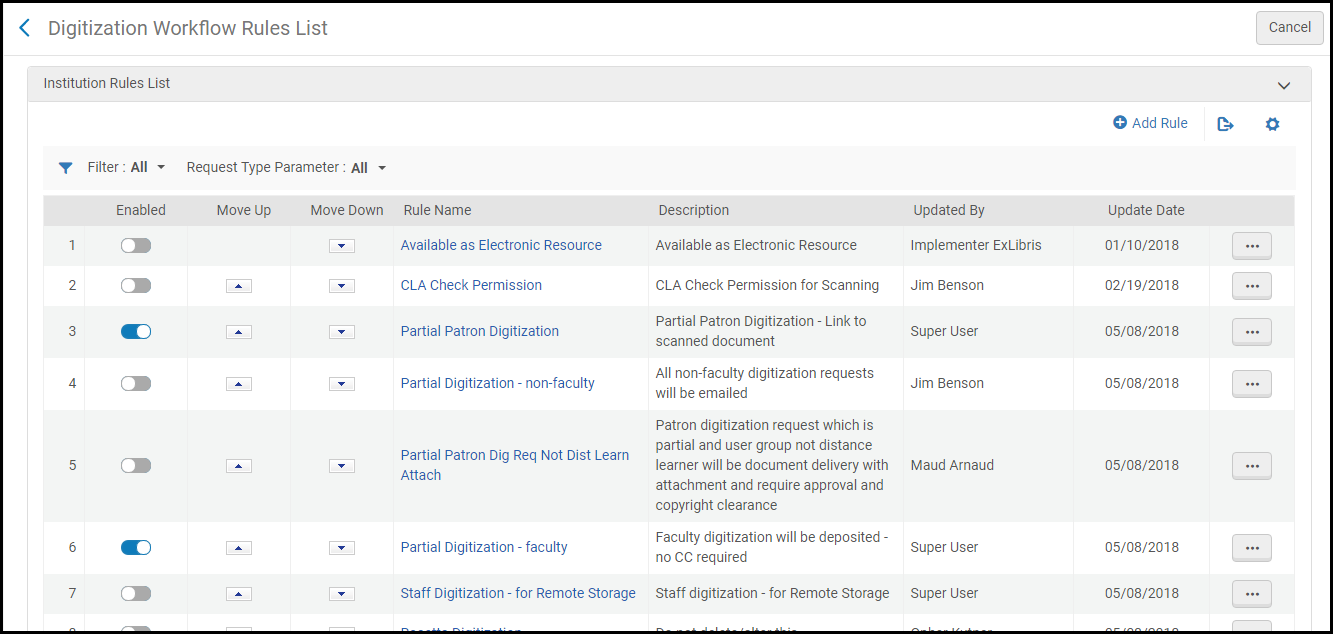Open Partial Patron Digitization rule link
The height and width of the screenshot is (634, 1333).
(x=480, y=331)
